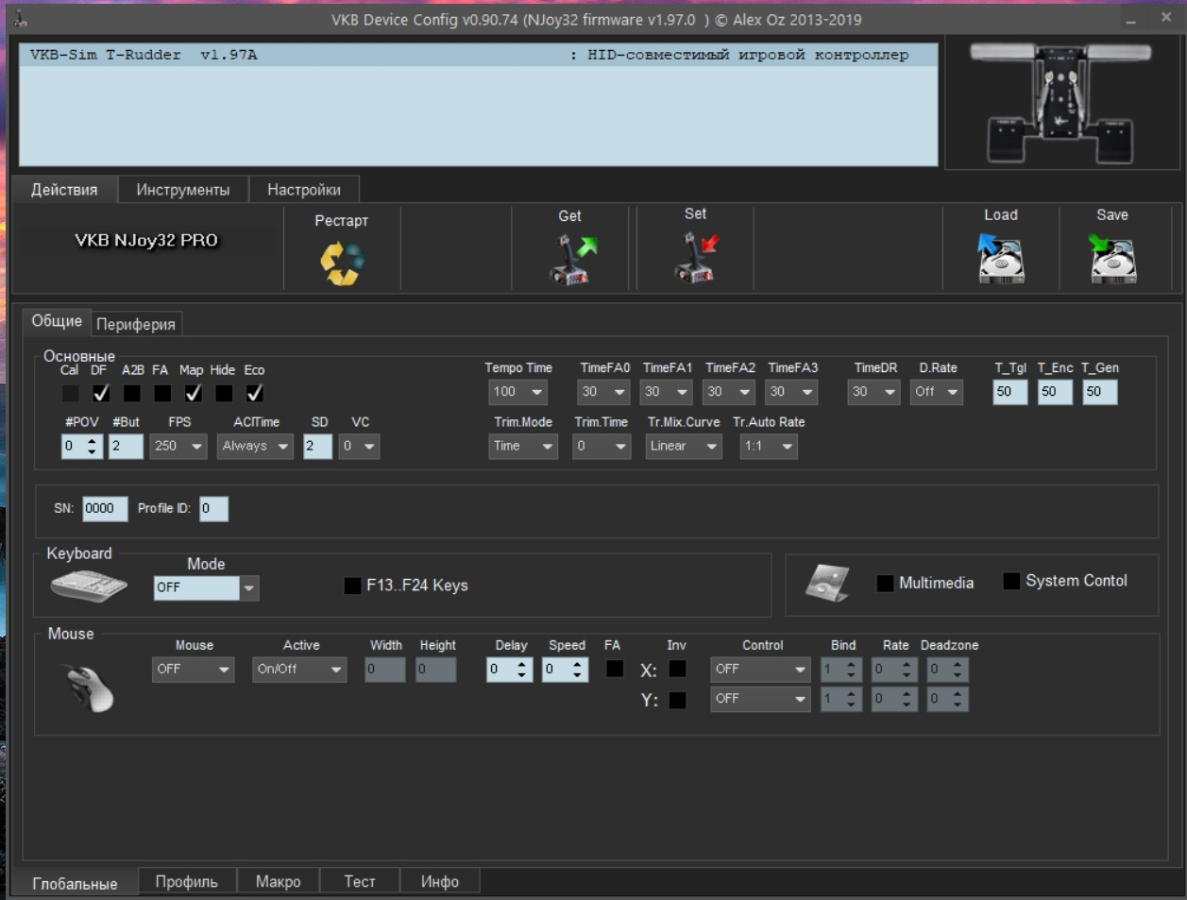The image size is (1187, 900).
Task: Click the app icon in title bar
Action: point(20,19)
